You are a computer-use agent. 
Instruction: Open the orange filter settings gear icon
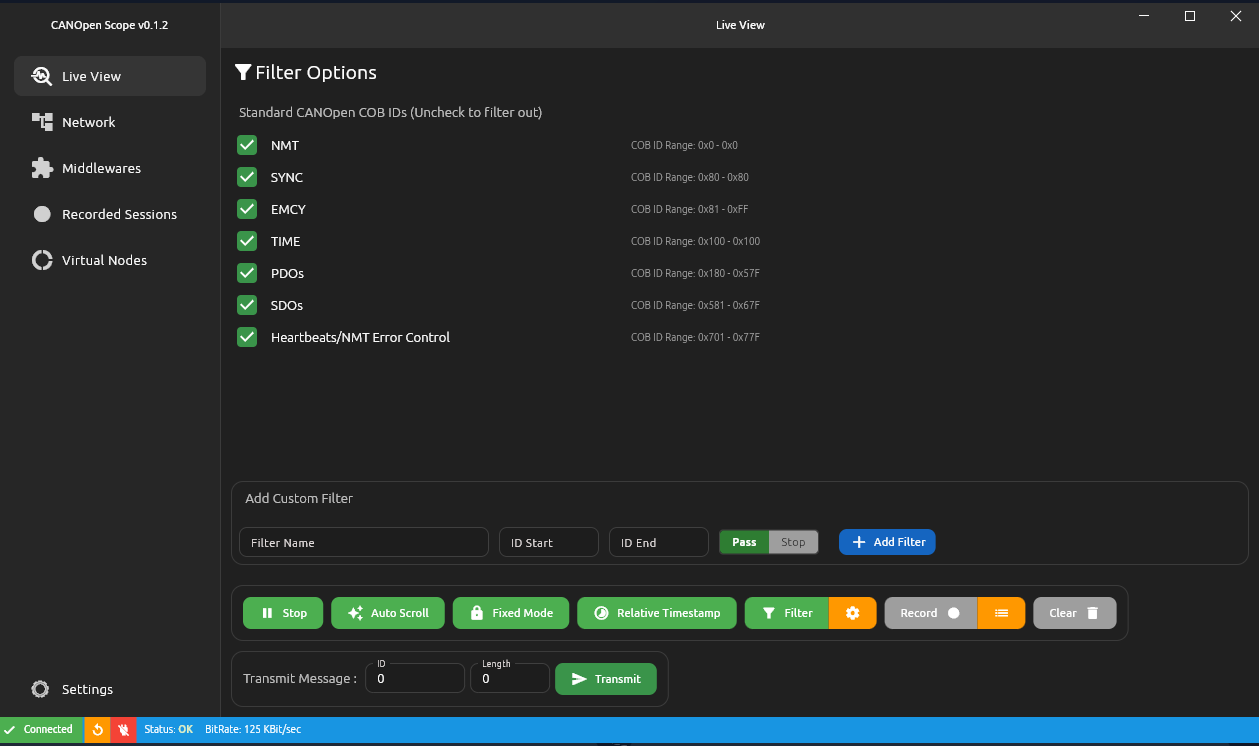click(852, 613)
